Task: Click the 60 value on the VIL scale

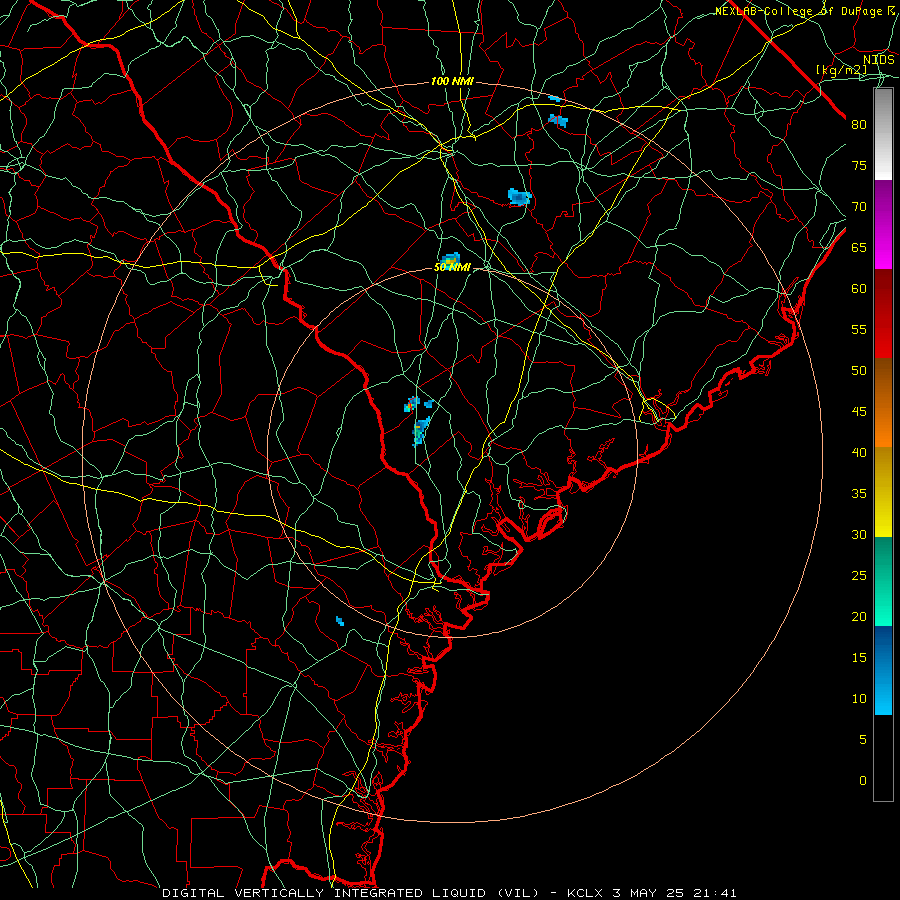Action: point(859,289)
